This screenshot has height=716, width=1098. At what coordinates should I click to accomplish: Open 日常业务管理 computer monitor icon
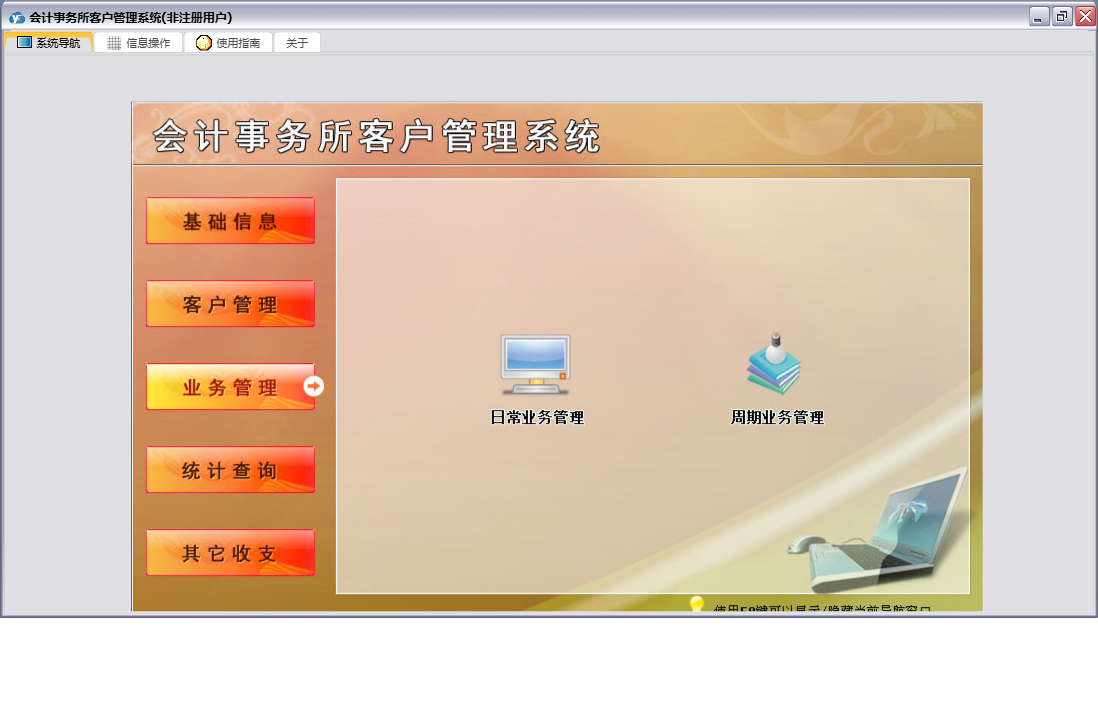(x=536, y=364)
